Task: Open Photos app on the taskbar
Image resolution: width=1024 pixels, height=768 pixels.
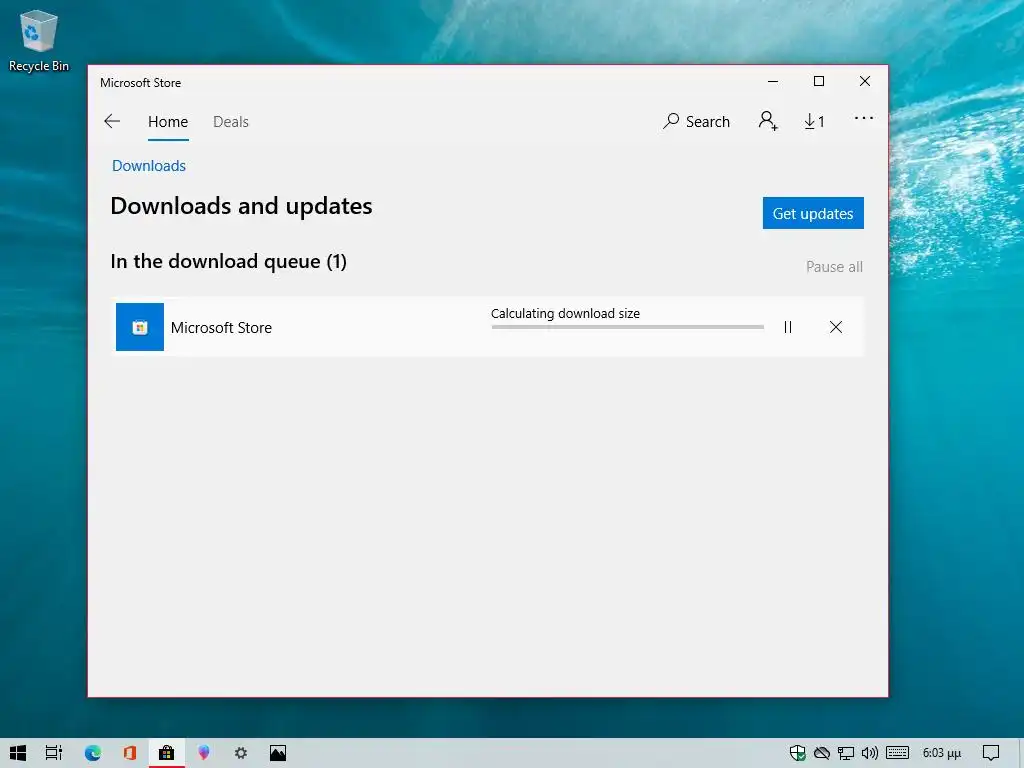Action: point(278,753)
